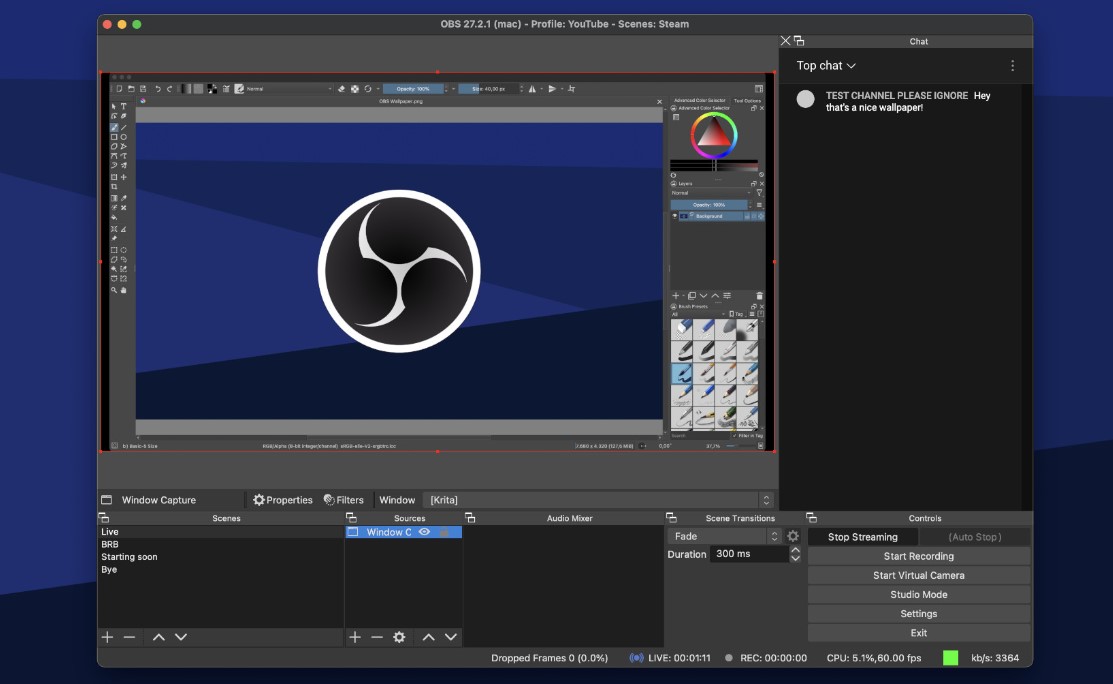Open the Scene Transitions gear settings
The height and width of the screenshot is (684, 1113).
click(x=793, y=536)
